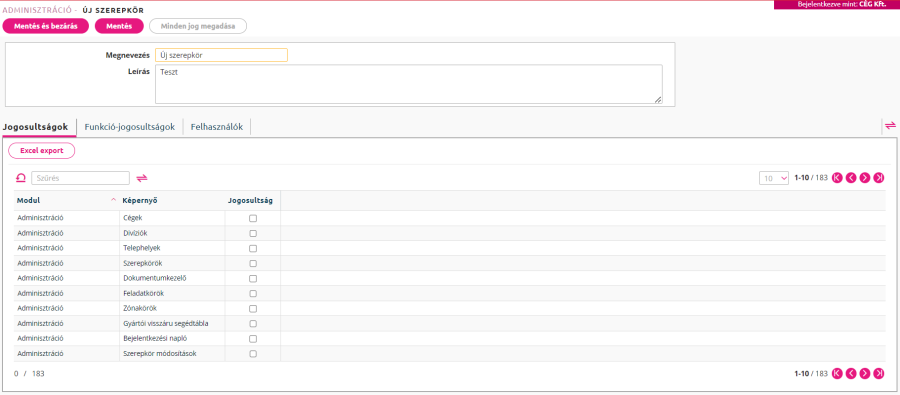Switch to the Funkció-jogosultságok tab
900x395 pixels.
pos(130,127)
